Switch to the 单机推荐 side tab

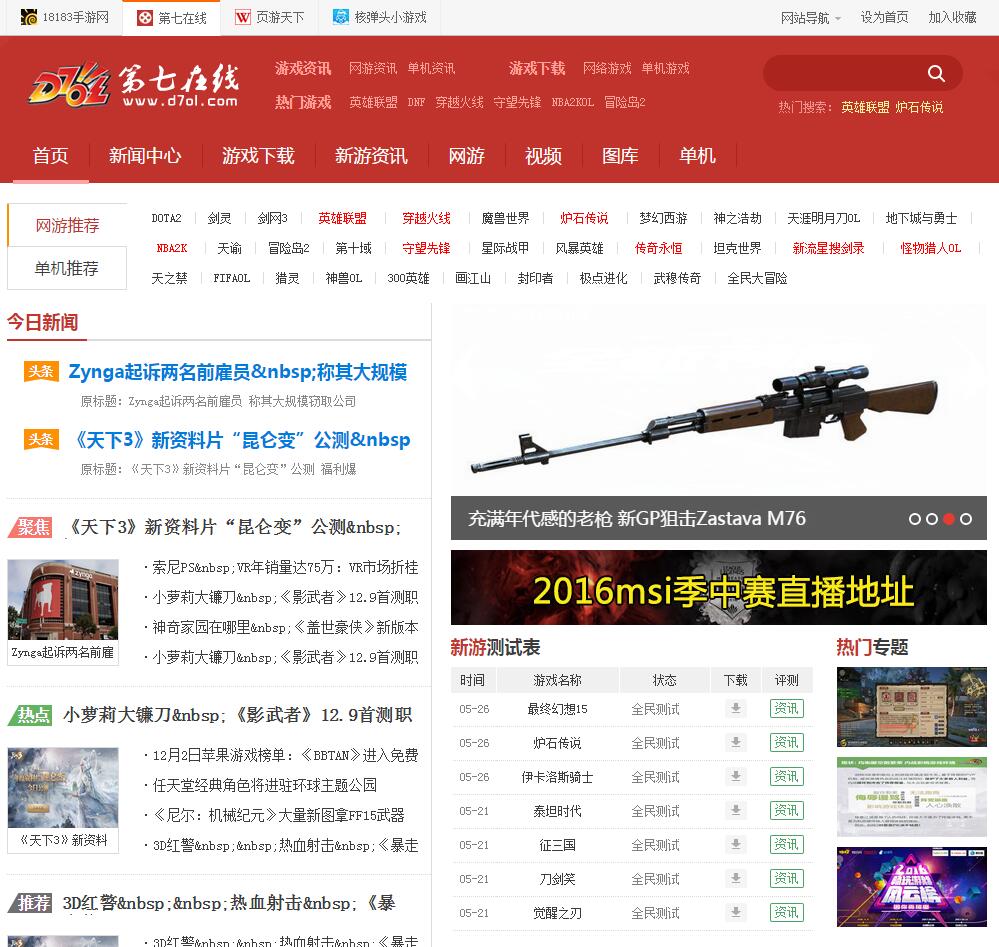pos(67,268)
